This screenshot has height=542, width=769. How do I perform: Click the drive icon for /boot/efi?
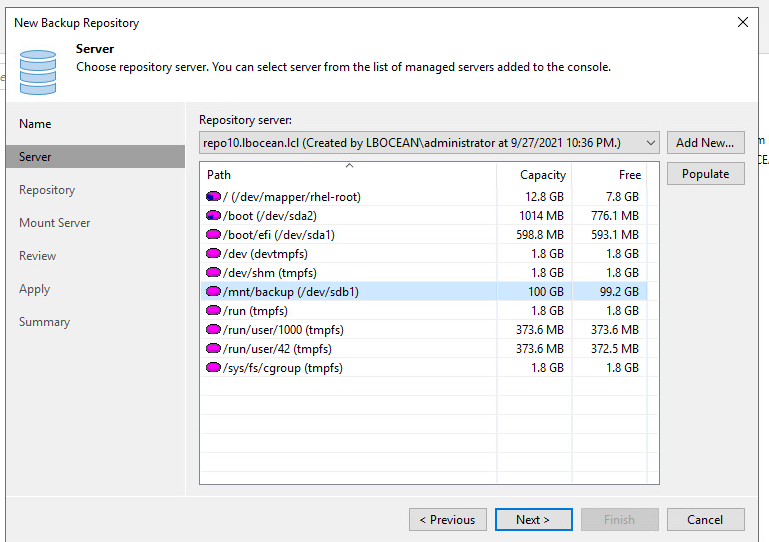(213, 235)
